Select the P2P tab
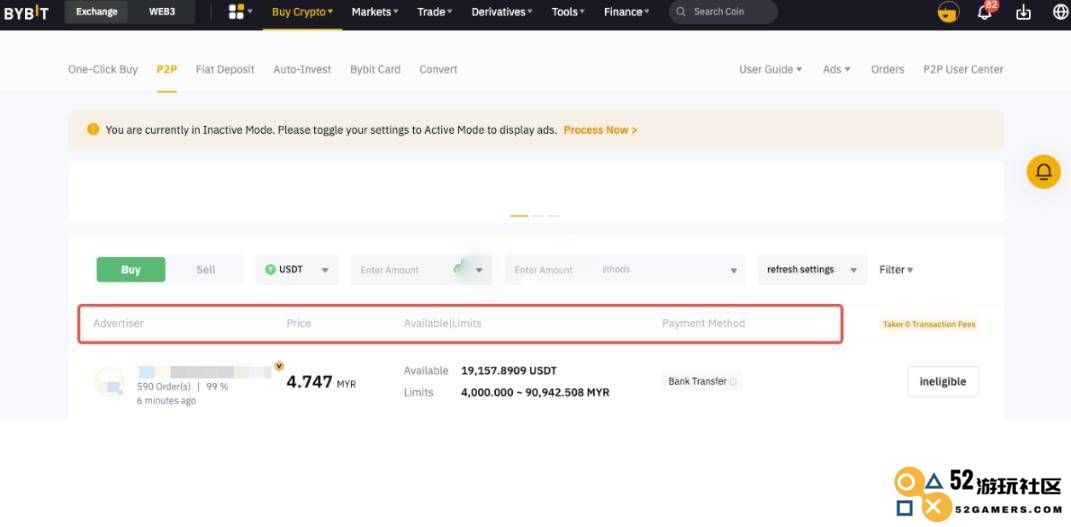The width and height of the screenshot is (1071, 527). (x=167, y=69)
